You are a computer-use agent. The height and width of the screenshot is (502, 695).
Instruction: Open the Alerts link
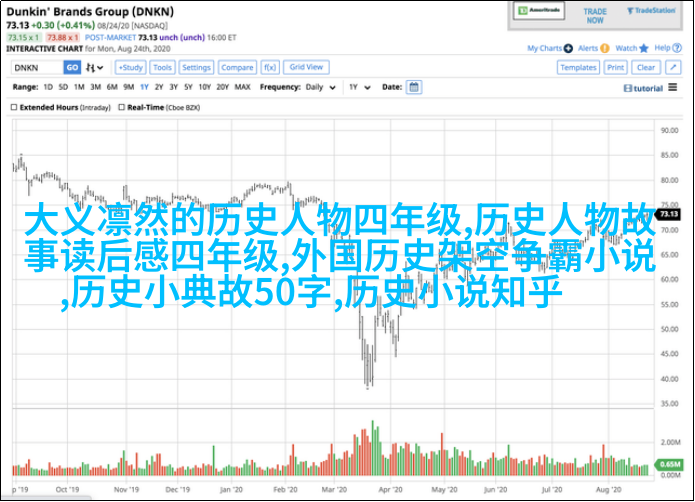(x=588, y=48)
